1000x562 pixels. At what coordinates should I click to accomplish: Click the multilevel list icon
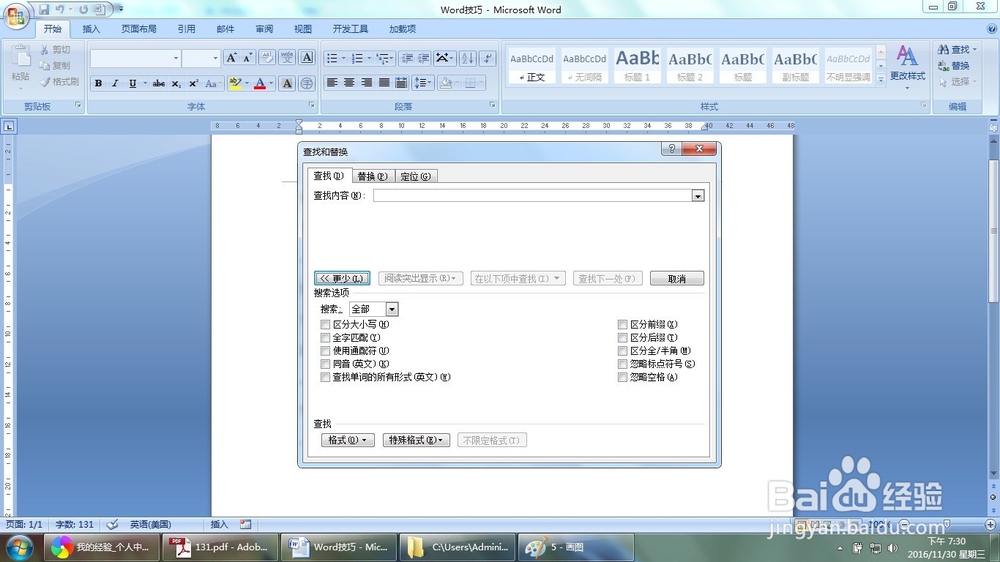383,58
